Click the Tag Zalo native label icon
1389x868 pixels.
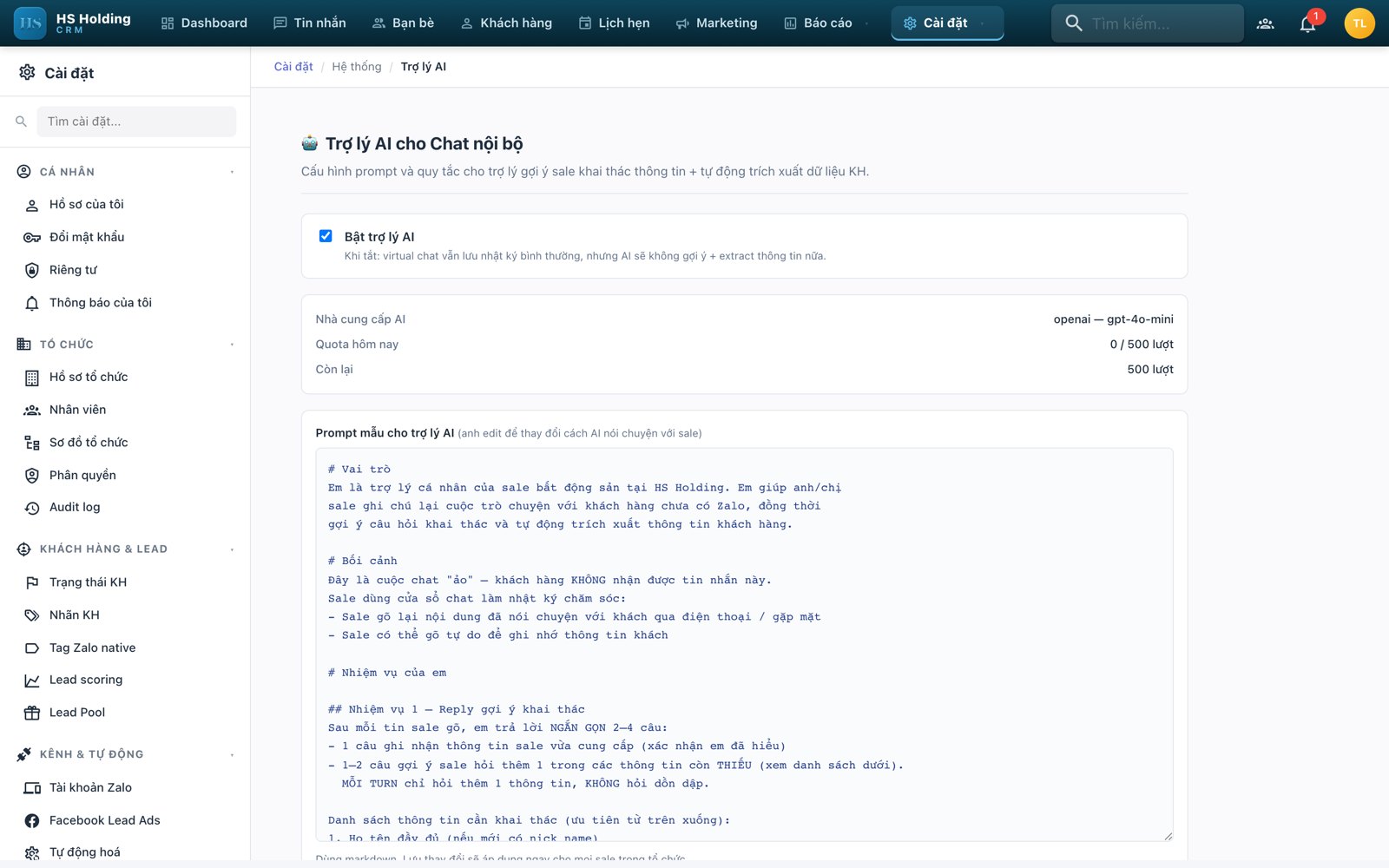pyautogui.click(x=32, y=648)
